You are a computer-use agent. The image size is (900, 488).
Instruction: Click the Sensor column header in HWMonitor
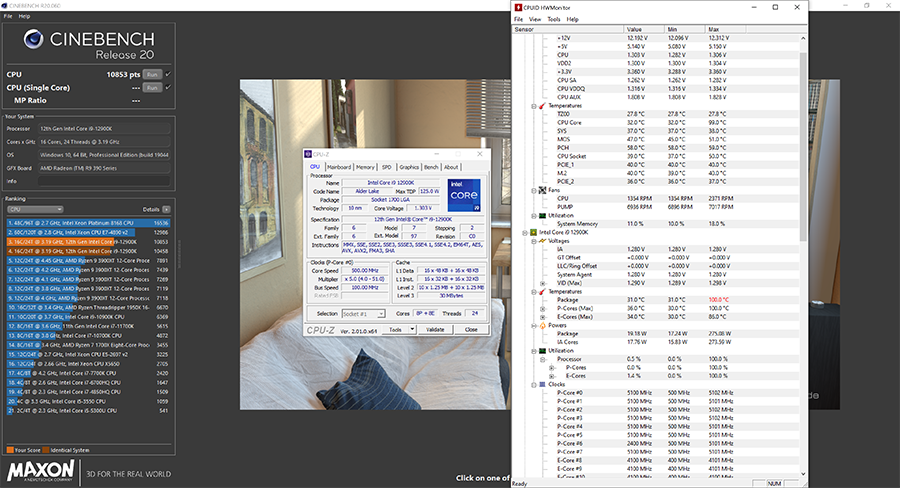[x=568, y=29]
